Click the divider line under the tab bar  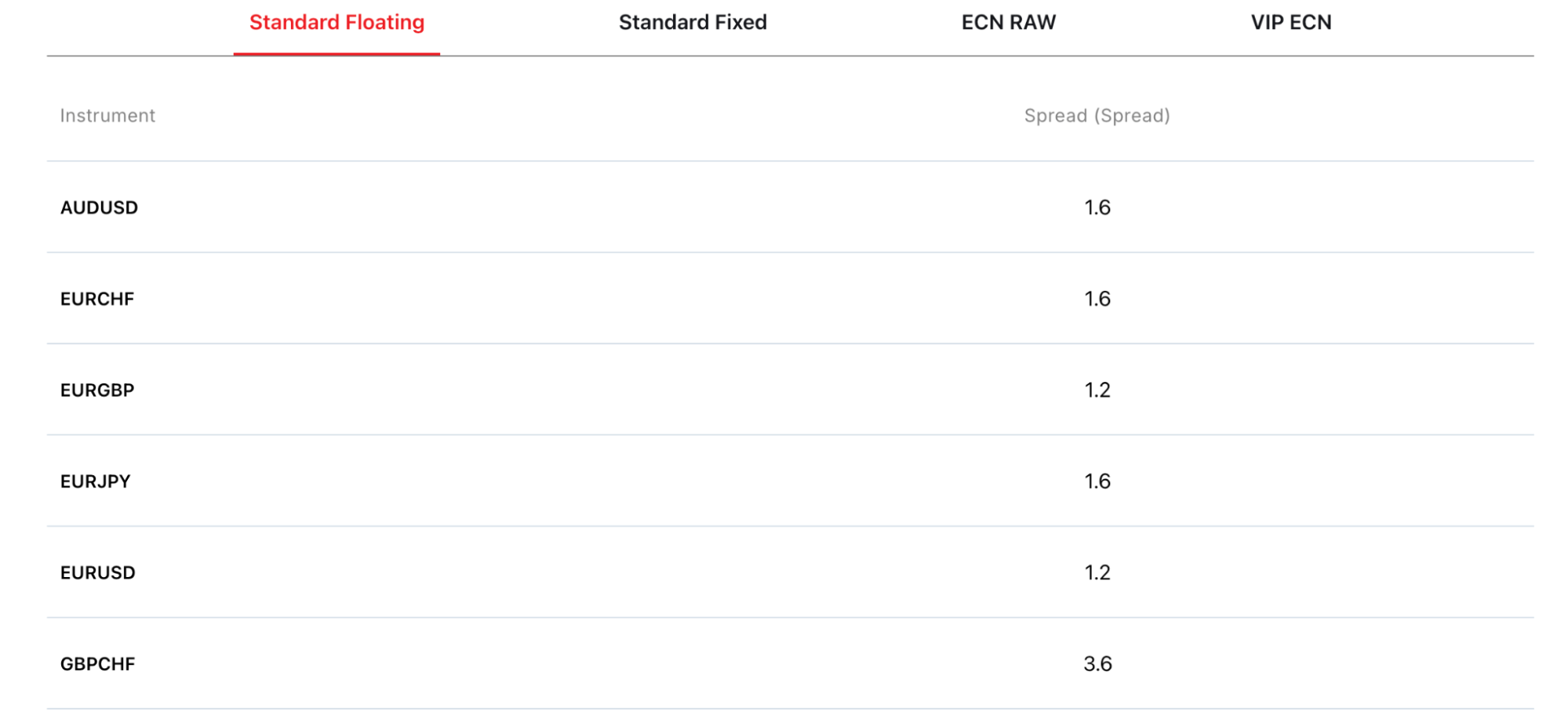click(941, 56)
